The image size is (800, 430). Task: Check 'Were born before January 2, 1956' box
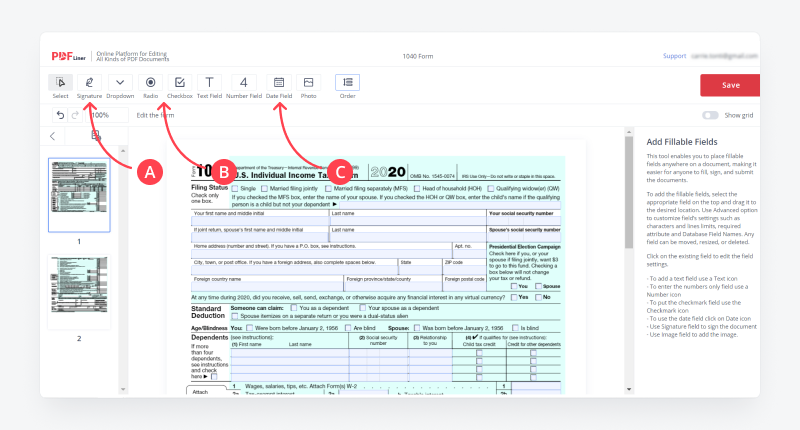pyautogui.click(x=249, y=328)
